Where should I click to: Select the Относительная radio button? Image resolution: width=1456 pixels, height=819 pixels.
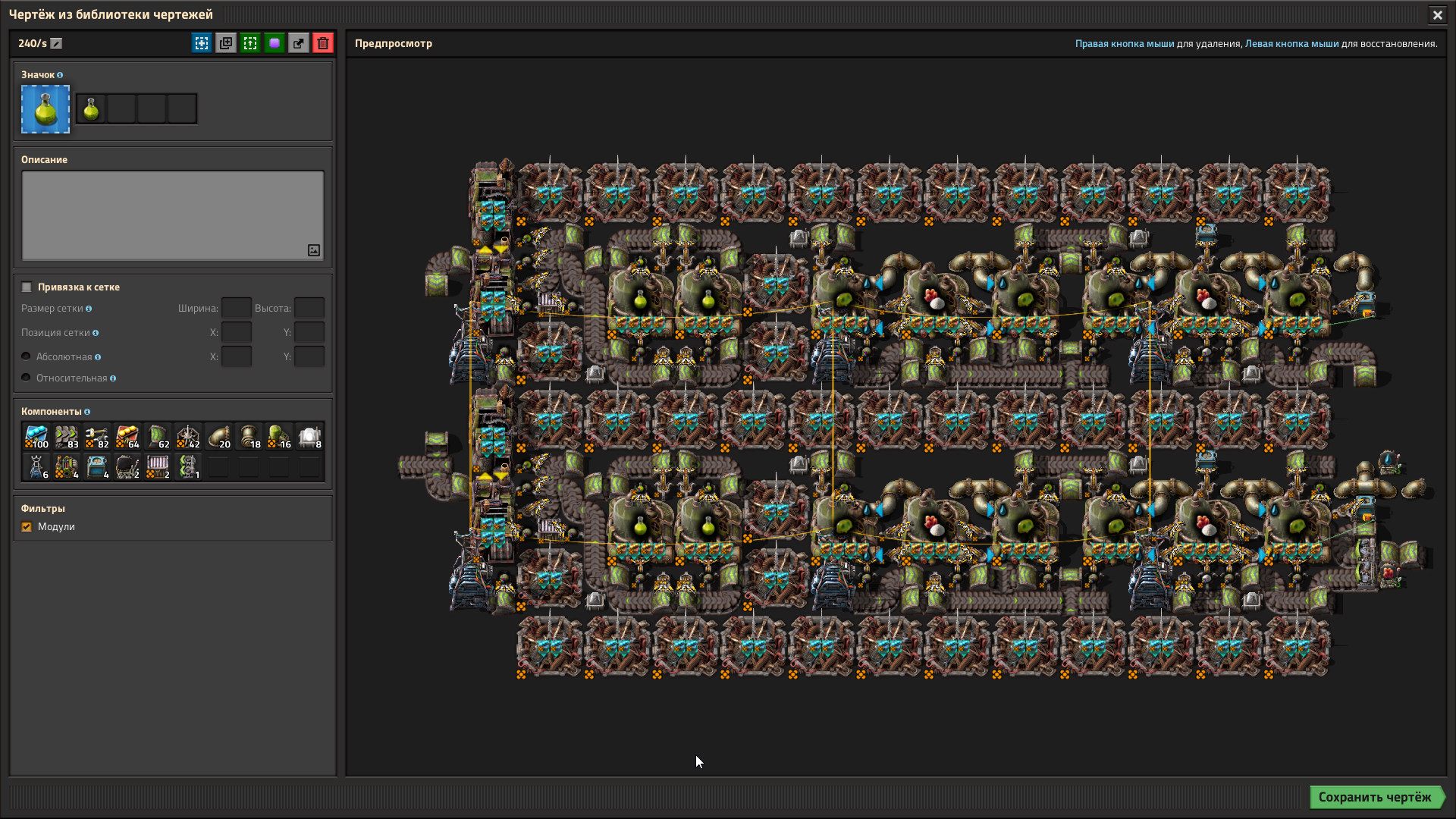27,378
